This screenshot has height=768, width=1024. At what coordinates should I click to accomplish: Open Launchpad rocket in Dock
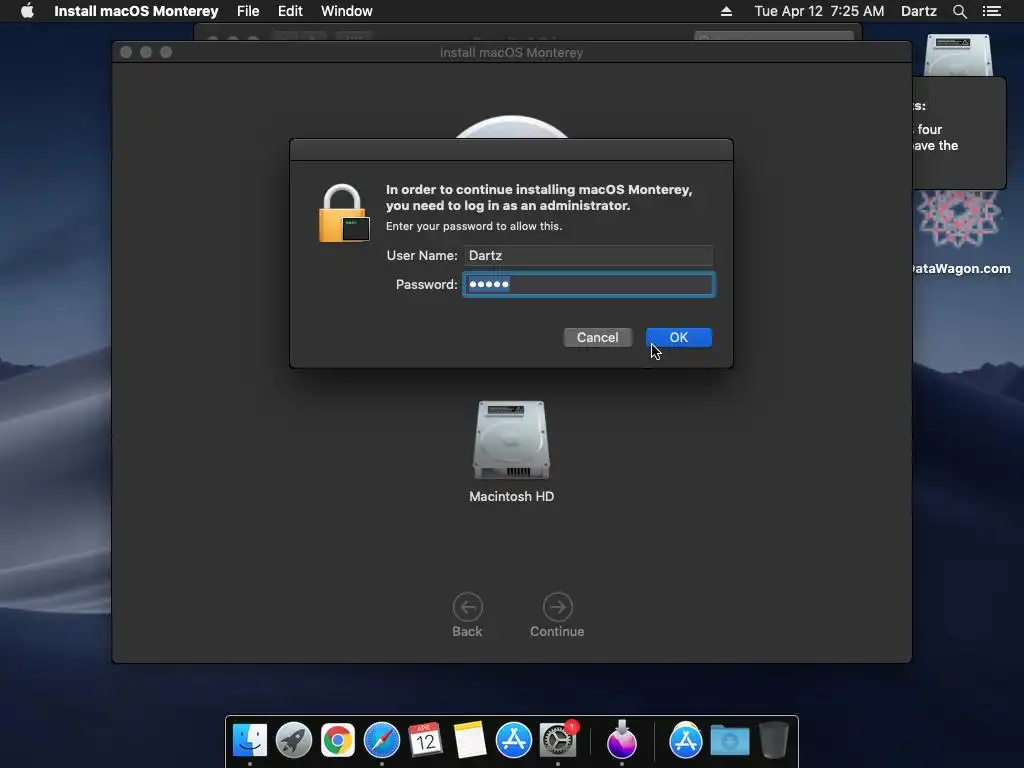pos(294,741)
